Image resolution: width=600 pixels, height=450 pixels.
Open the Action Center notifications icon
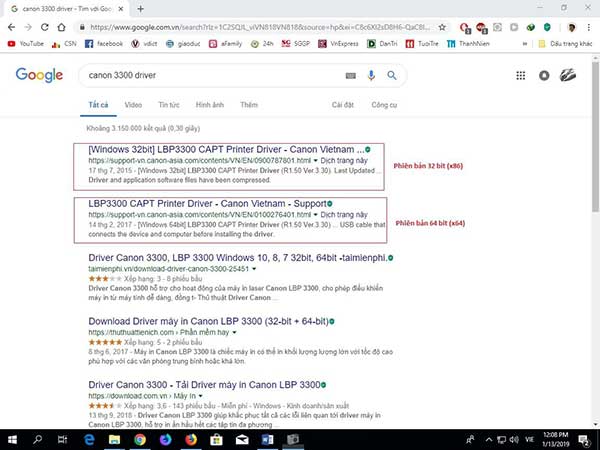(x=584, y=440)
